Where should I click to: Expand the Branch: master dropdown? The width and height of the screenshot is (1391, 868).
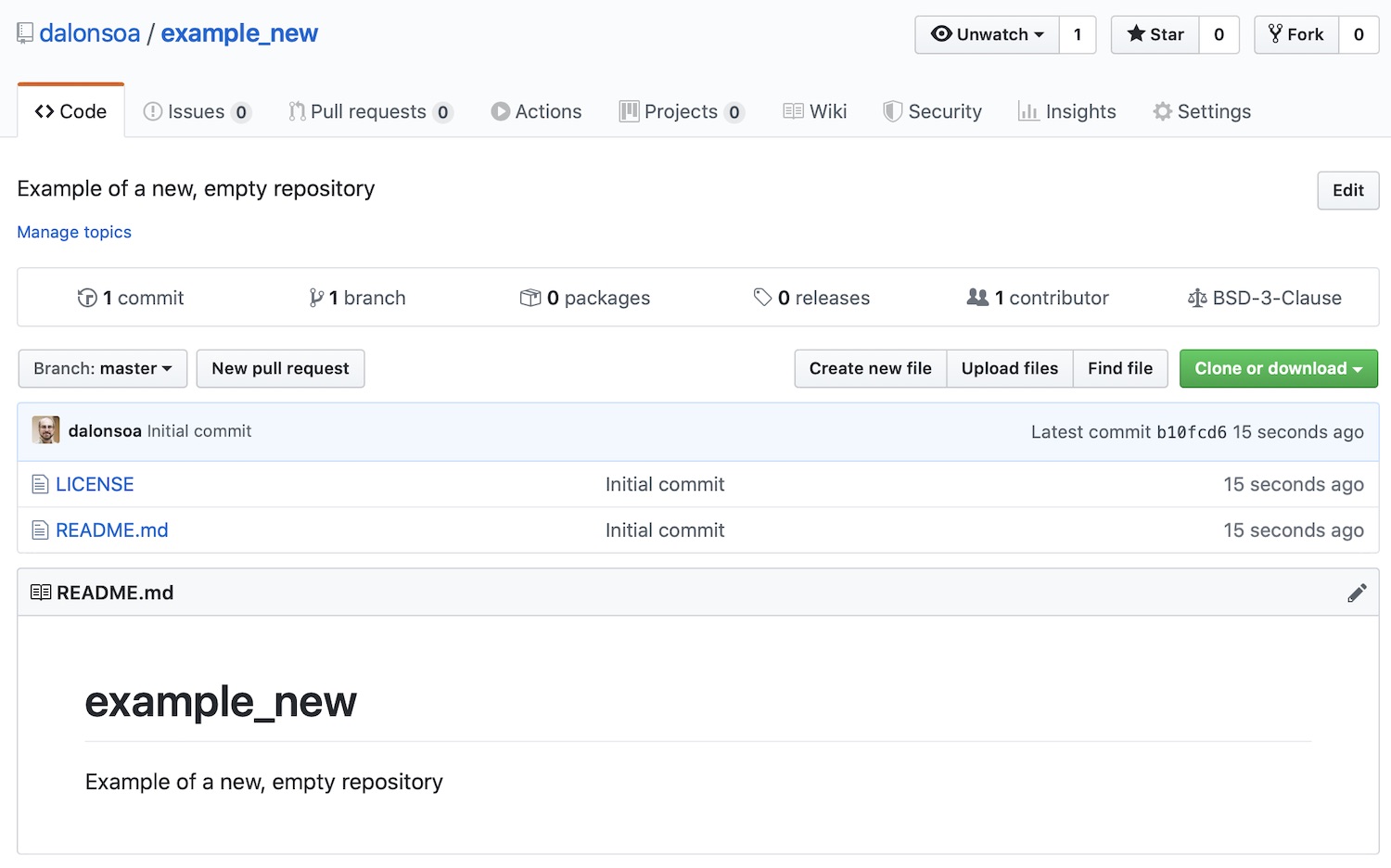103,368
